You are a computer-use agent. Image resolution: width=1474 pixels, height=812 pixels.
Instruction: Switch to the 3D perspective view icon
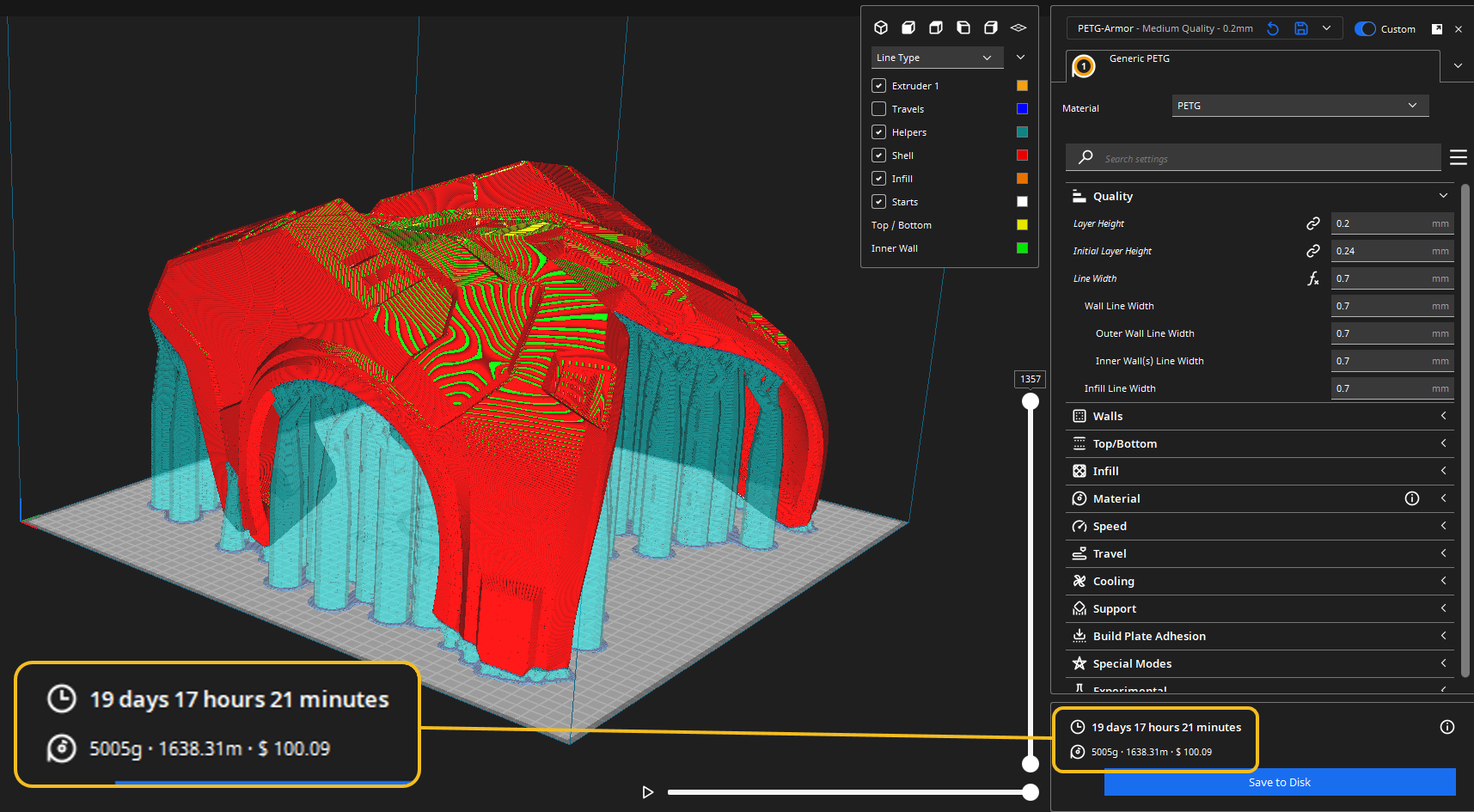pos(881,27)
